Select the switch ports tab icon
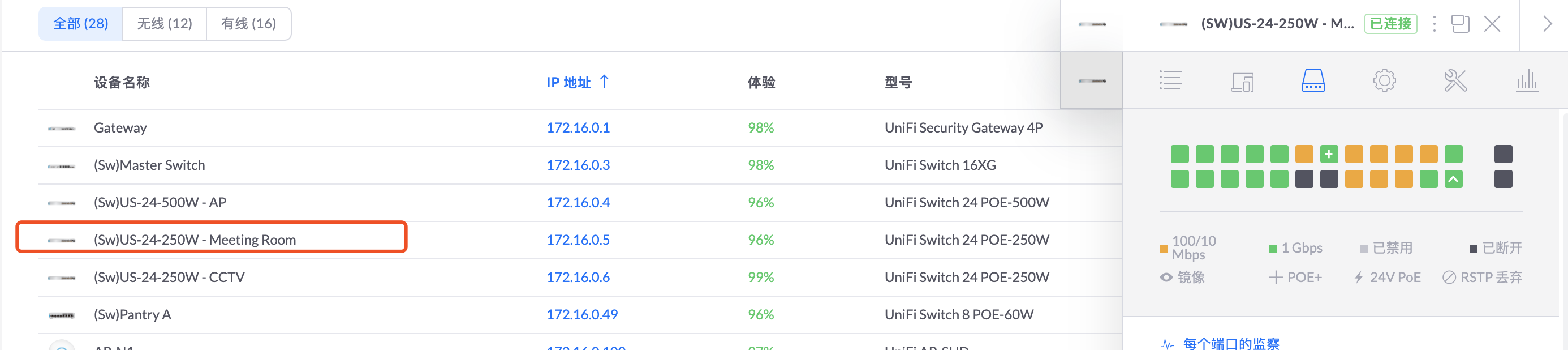This screenshot has width=1568, height=350. [1313, 80]
